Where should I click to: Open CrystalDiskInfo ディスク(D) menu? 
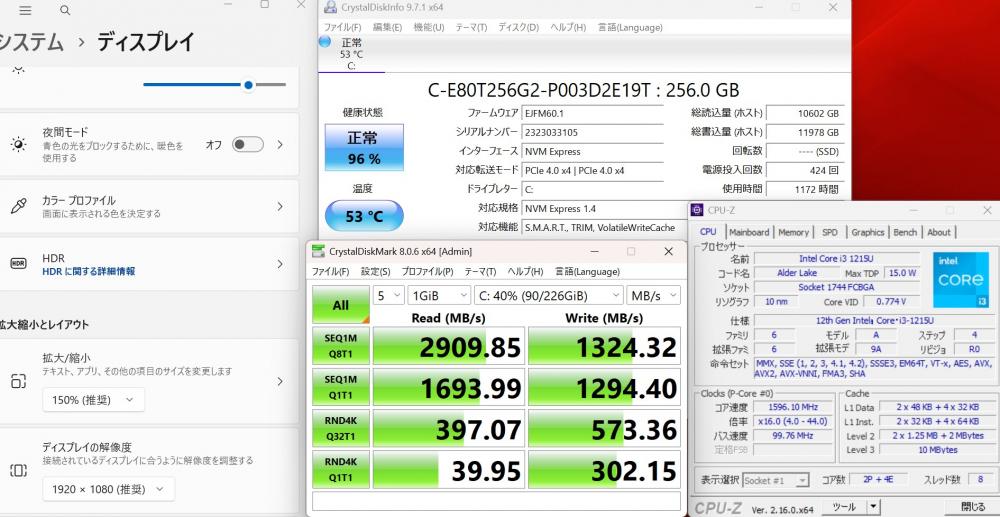pyautogui.click(x=518, y=27)
